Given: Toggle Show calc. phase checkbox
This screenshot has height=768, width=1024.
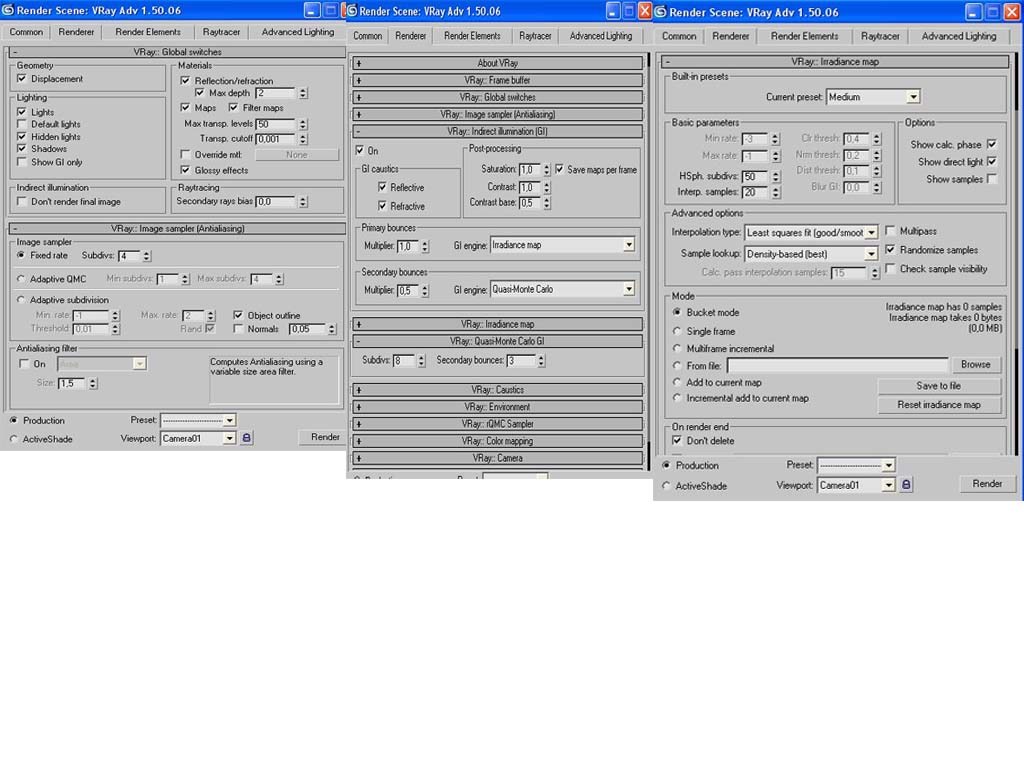Looking at the screenshot, I should pyautogui.click(x=992, y=144).
